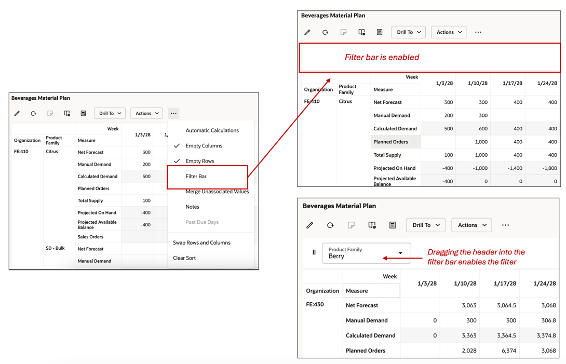
Task: Open Drill To dropdown in bottom-right panel
Action: (426, 225)
